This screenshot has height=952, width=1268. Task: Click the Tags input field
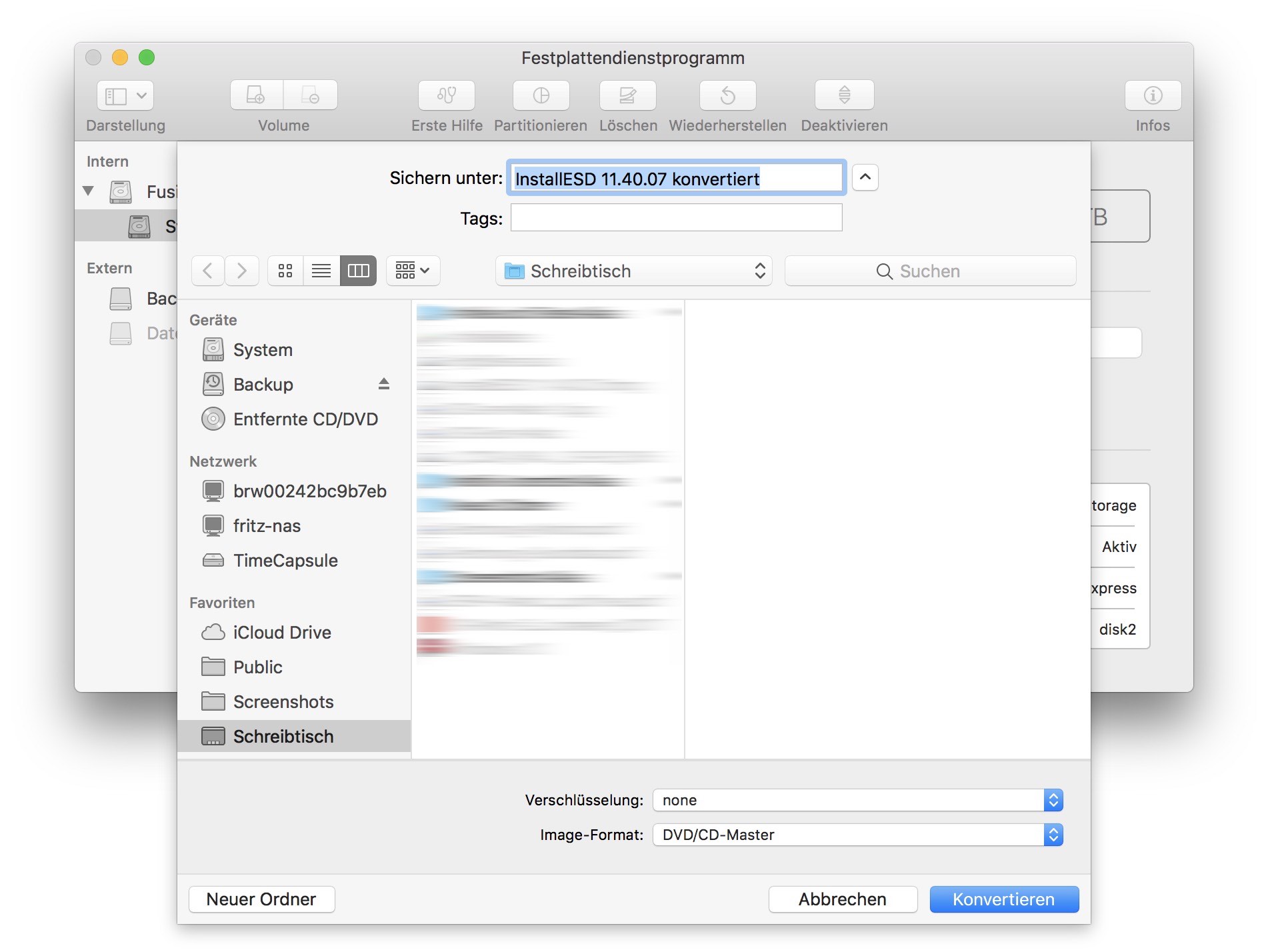tap(676, 218)
